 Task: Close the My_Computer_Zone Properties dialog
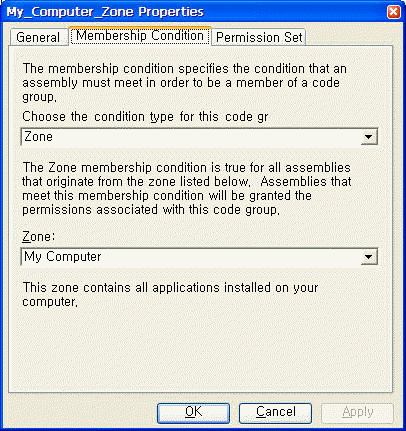point(393,12)
